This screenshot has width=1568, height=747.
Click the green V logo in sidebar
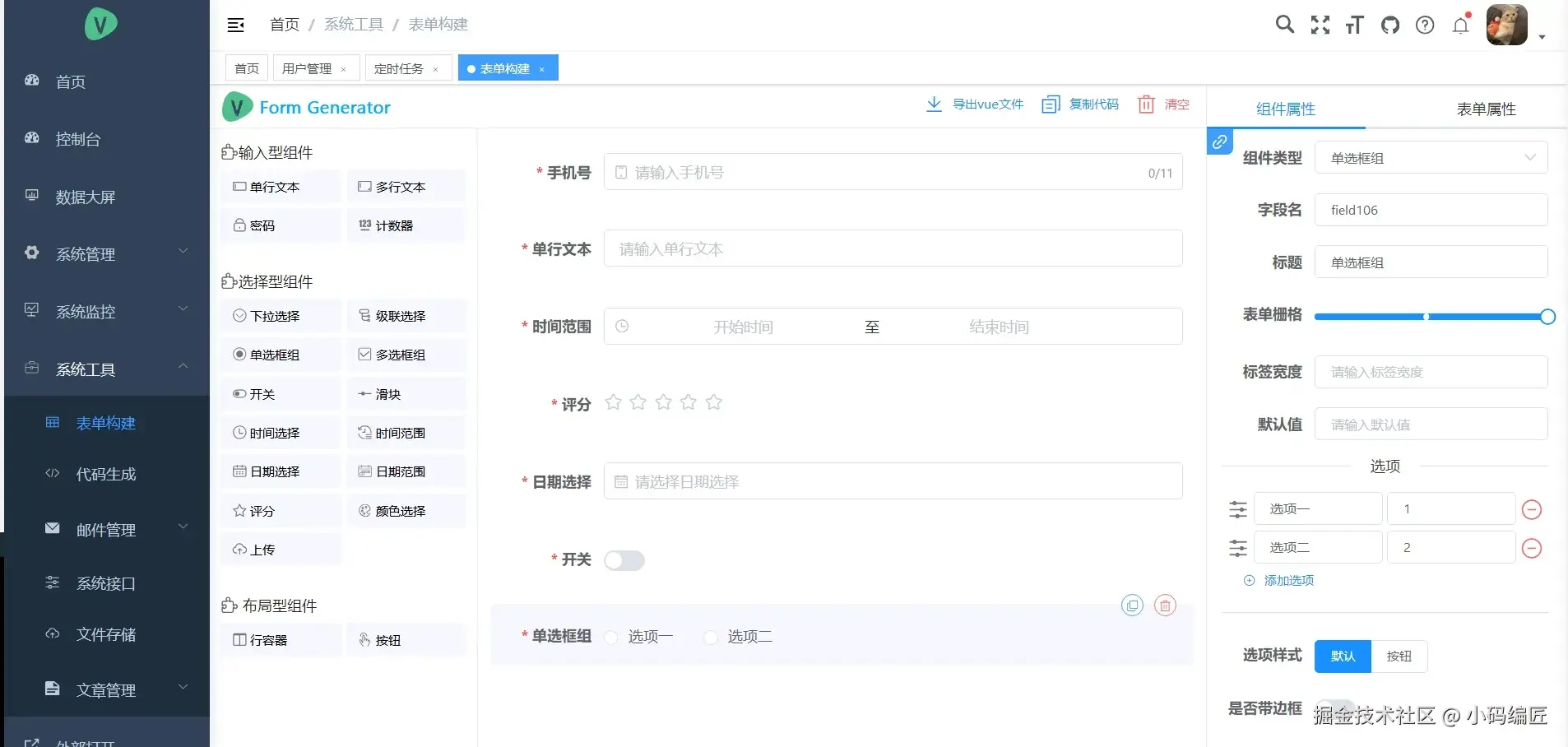click(x=101, y=24)
